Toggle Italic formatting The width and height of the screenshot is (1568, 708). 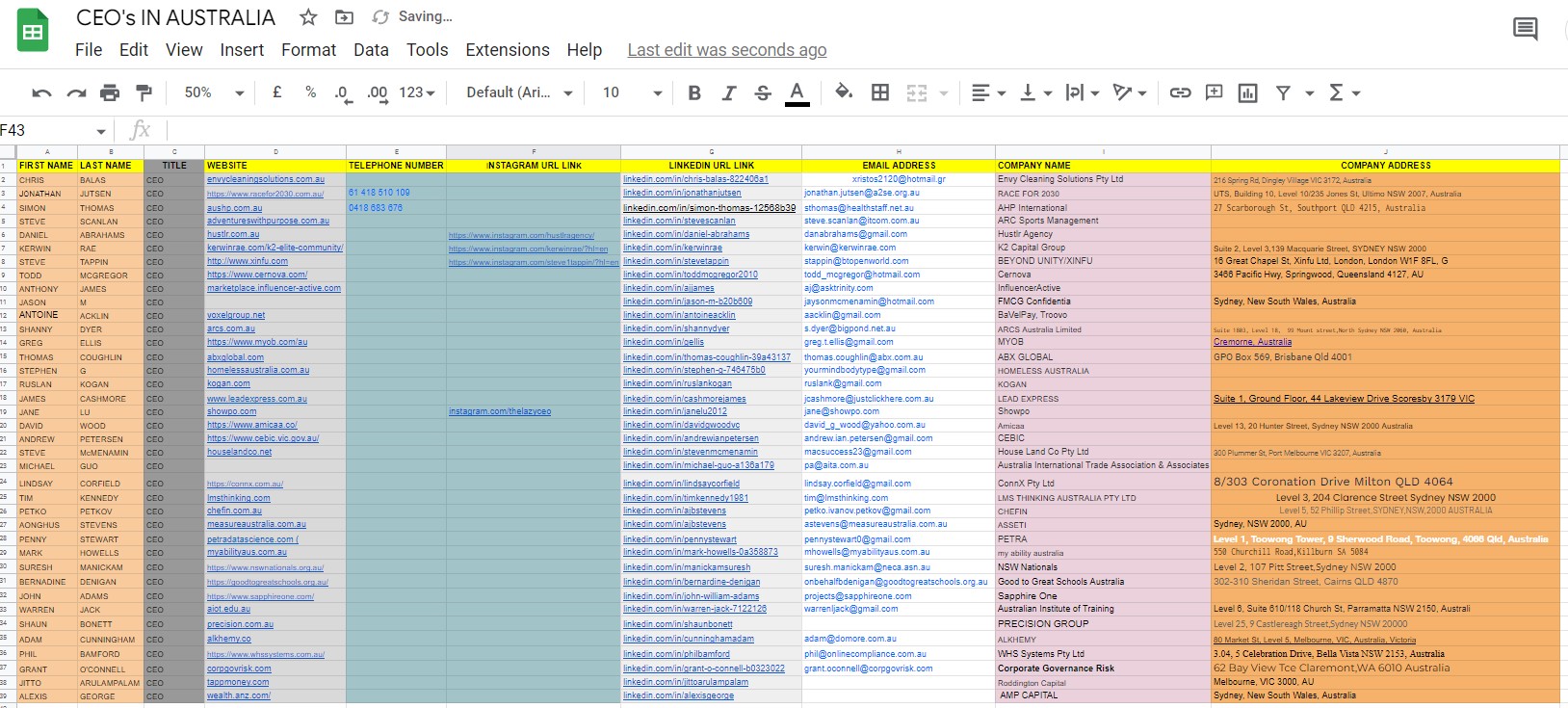coord(729,92)
